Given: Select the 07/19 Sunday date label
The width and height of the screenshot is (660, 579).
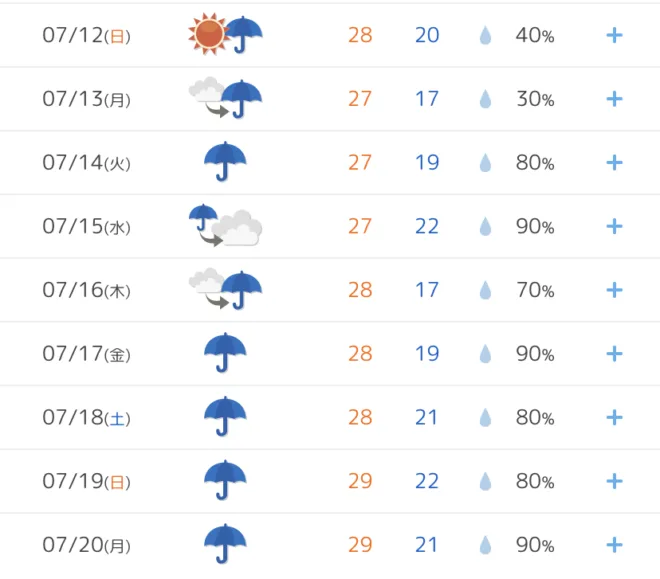Looking at the screenshot, I should click(x=86, y=481).
